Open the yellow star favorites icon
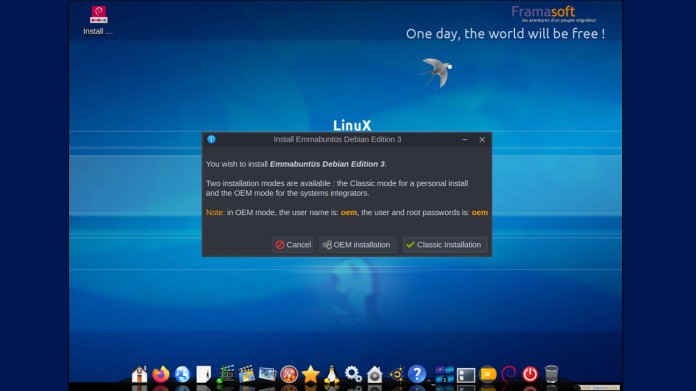This screenshot has width=696, height=391. pyautogui.click(x=310, y=374)
